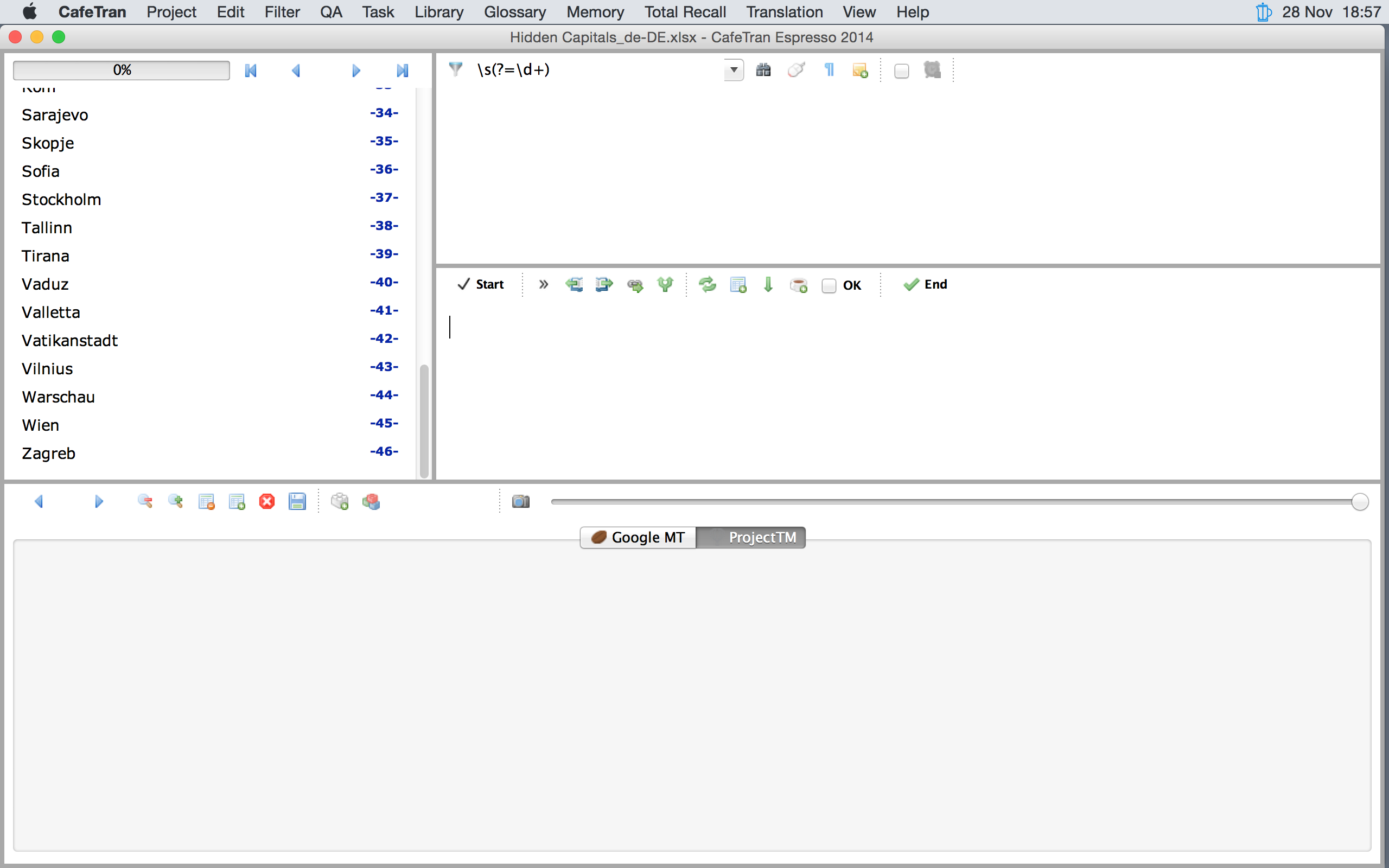Image resolution: width=1389 pixels, height=868 pixels.
Task: Click the red X delete icon
Action: [x=266, y=501]
